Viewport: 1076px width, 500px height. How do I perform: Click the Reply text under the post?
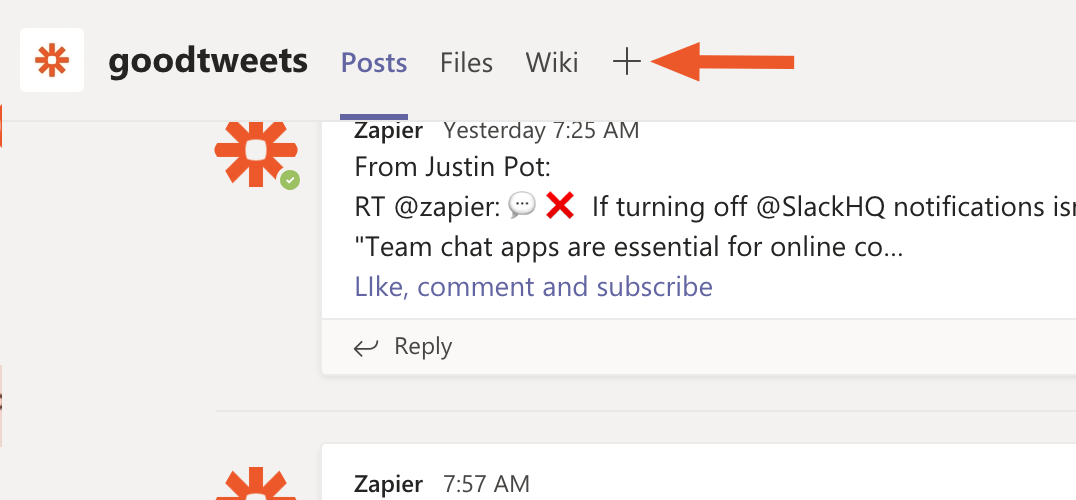[x=423, y=347]
